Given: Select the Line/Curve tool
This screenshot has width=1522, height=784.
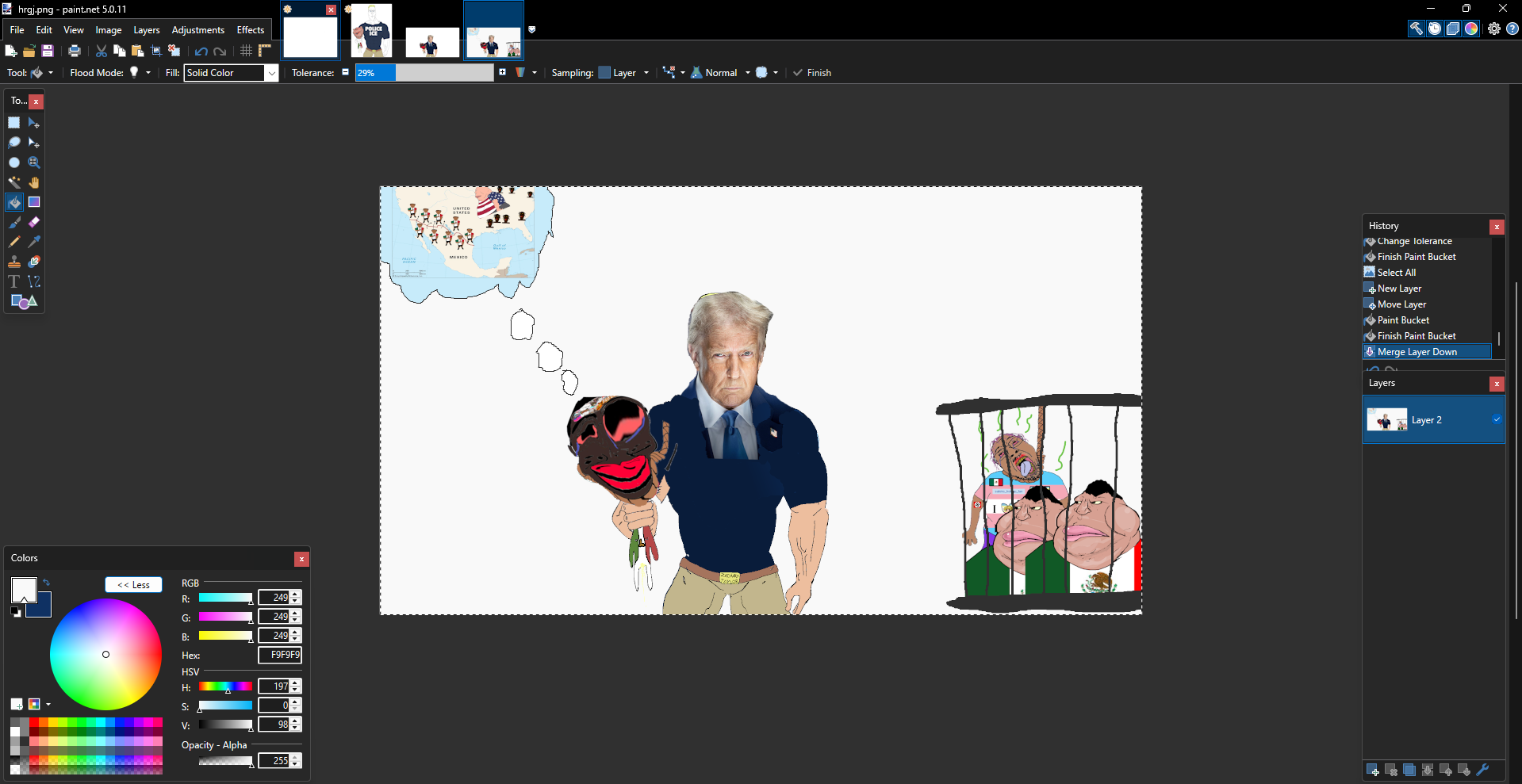Looking at the screenshot, I should point(34,281).
